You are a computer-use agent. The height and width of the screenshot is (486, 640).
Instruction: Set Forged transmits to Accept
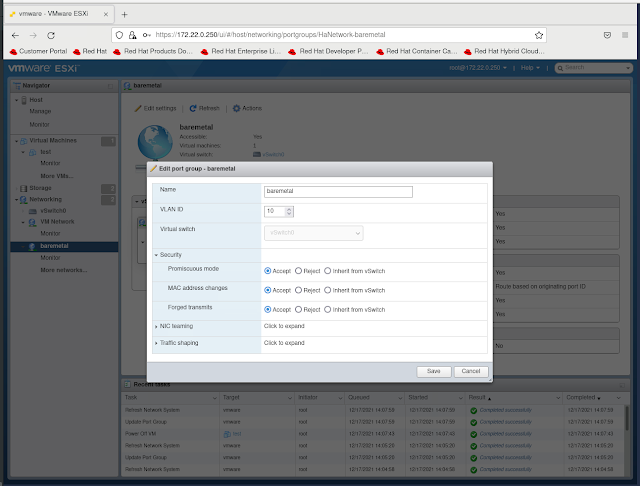(x=268, y=310)
